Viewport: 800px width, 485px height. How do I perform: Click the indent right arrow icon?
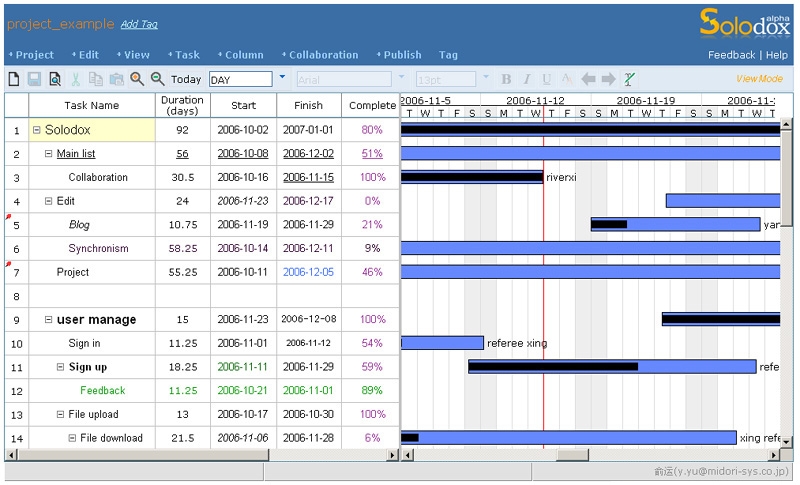tap(608, 79)
